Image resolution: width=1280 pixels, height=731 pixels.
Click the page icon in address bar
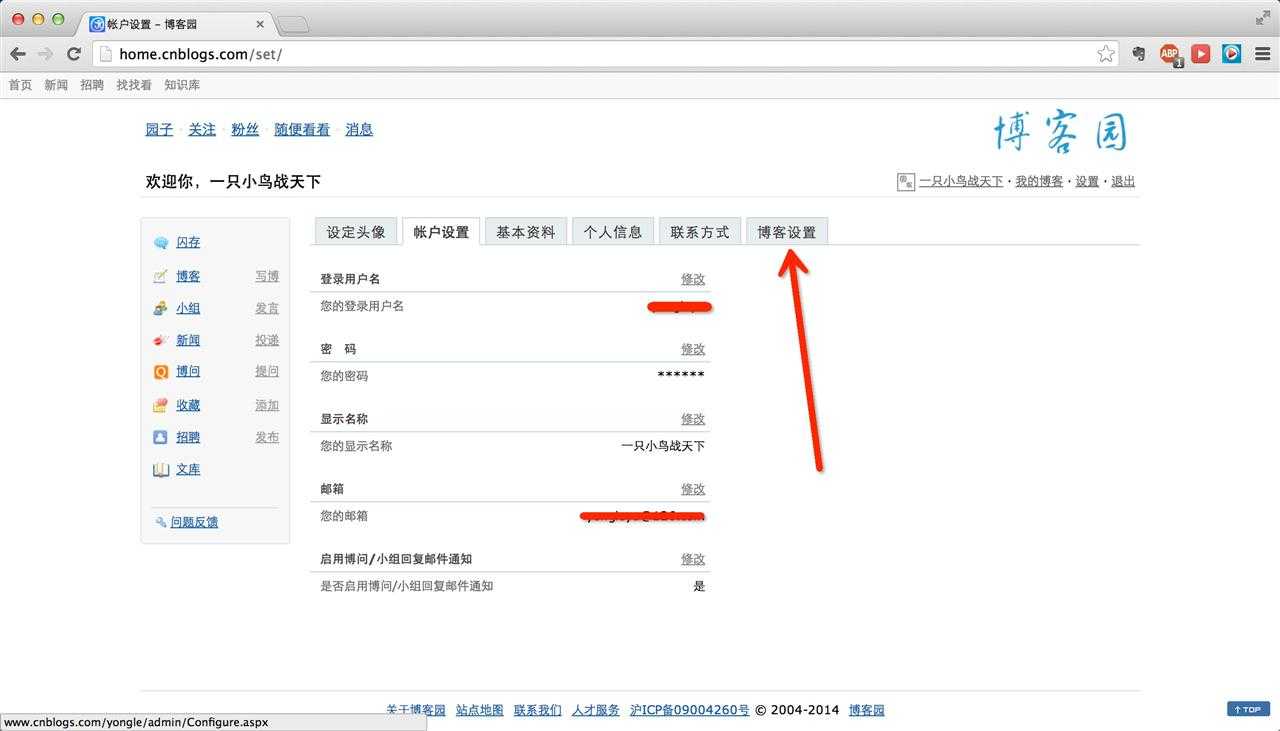coord(106,54)
